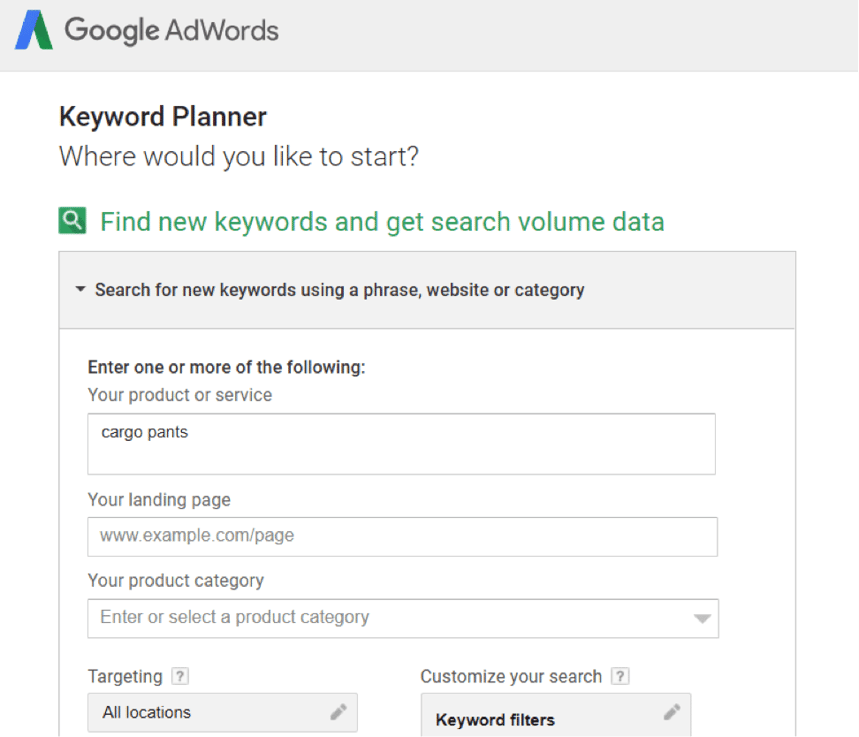Click the 'Your product or service' label
The image size is (859, 737).
click(x=180, y=395)
